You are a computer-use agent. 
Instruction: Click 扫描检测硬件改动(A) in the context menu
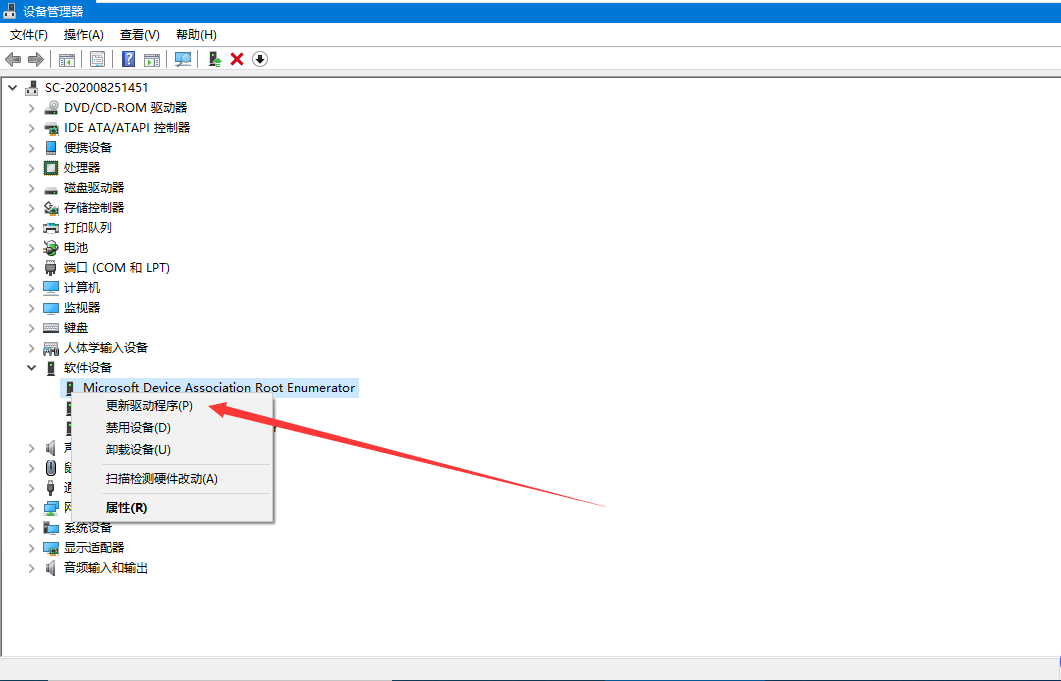pos(161,479)
